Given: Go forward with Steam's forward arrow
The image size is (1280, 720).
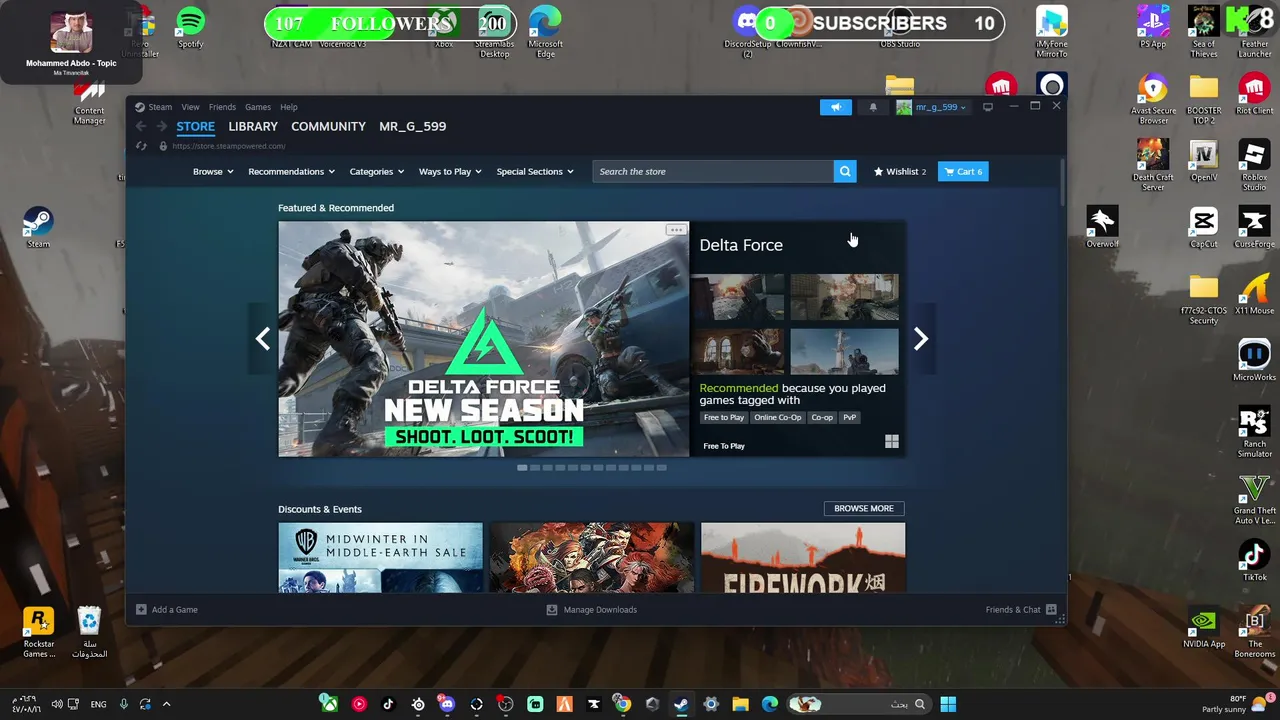Looking at the screenshot, I should tap(161, 126).
